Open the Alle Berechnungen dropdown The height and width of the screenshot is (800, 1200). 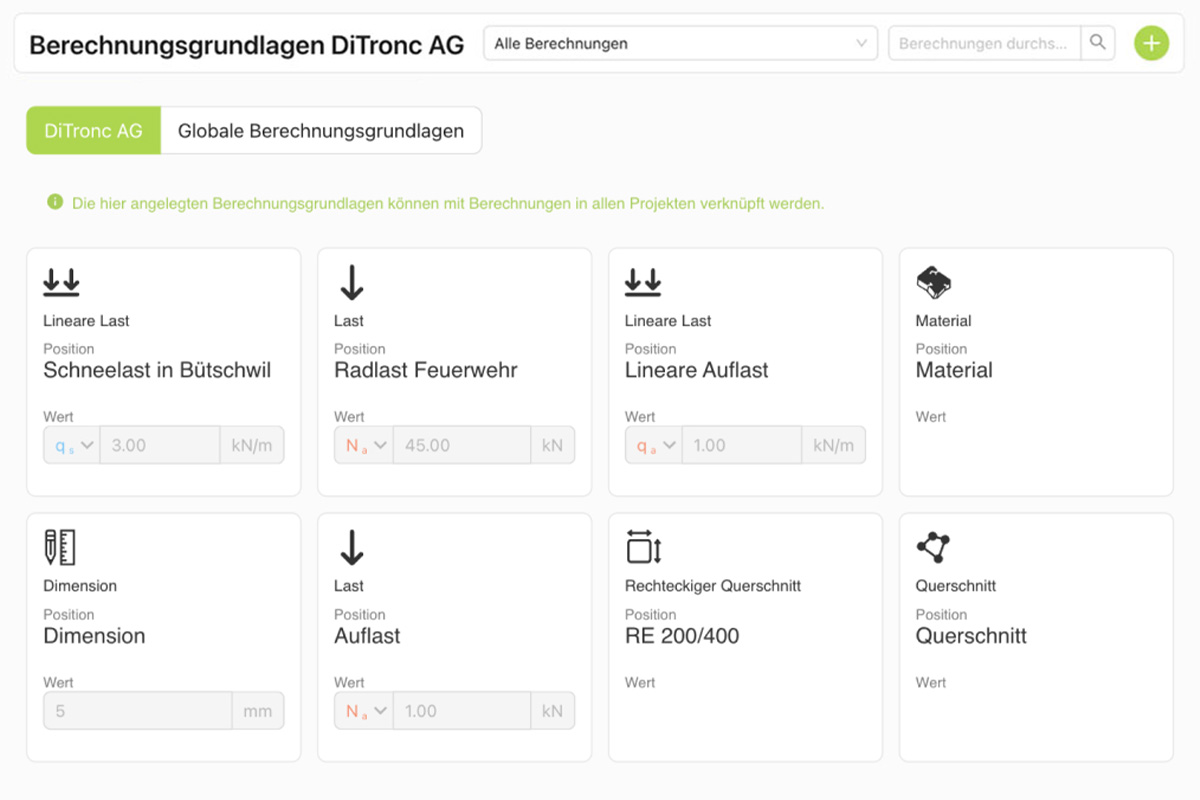pyautogui.click(x=680, y=43)
